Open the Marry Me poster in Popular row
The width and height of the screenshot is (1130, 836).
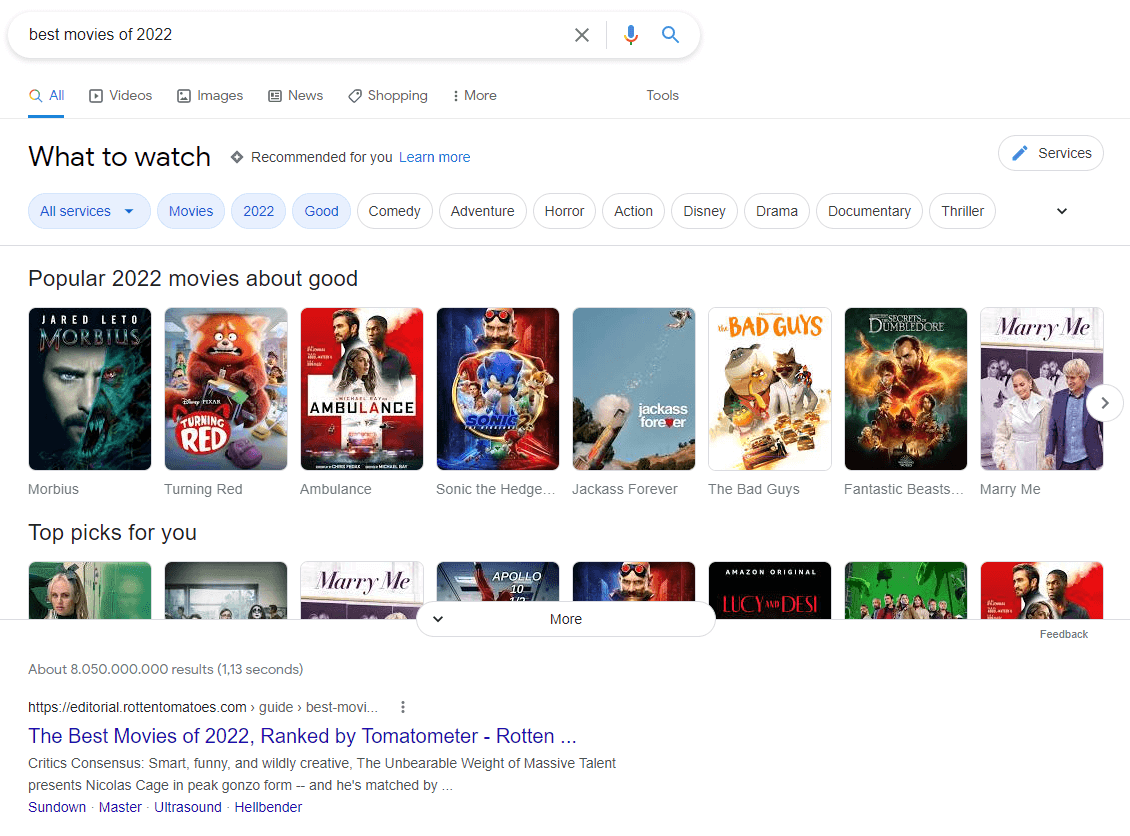[x=1042, y=389]
